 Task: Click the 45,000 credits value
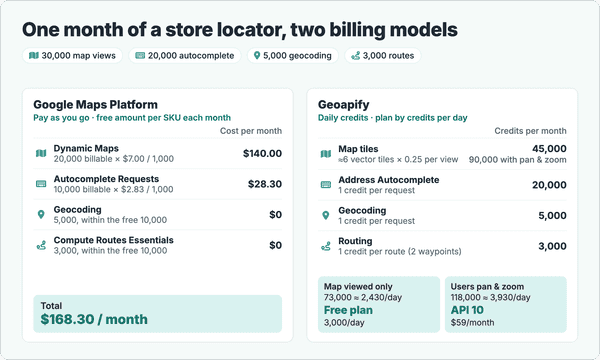click(549, 149)
